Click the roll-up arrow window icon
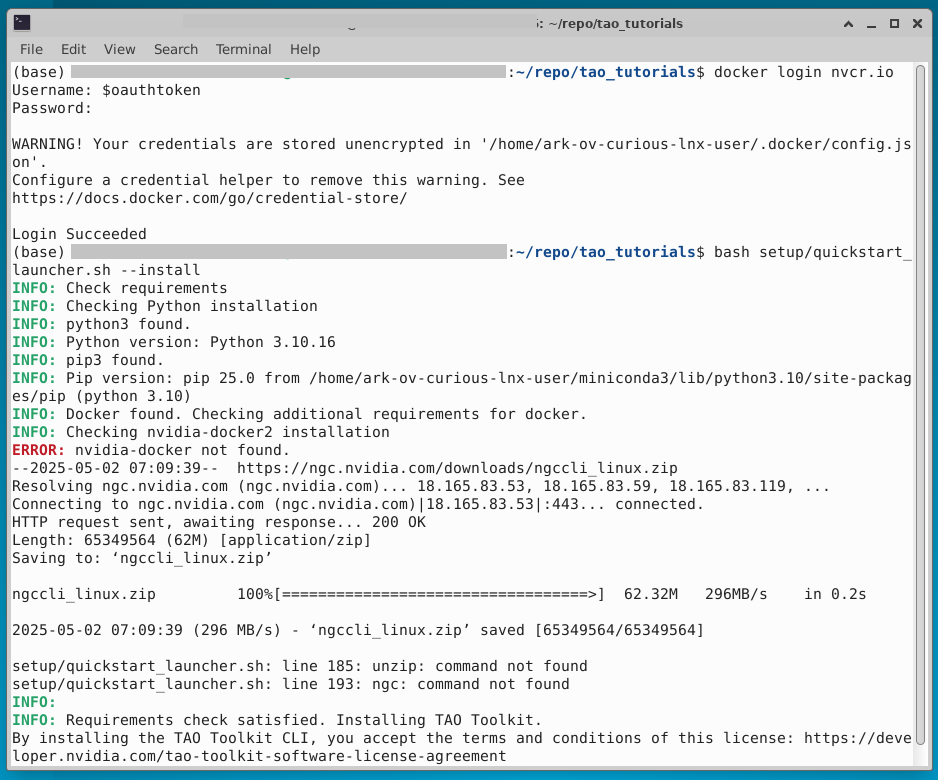The height and width of the screenshot is (780, 938). [848, 24]
